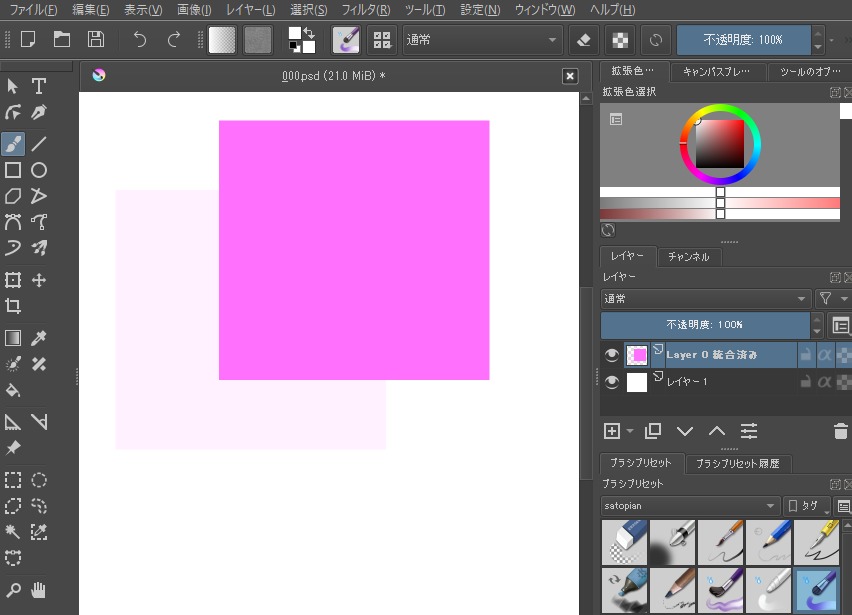Select the Rectangular Selection tool
Viewport: 852px width, 615px height.
(13, 480)
